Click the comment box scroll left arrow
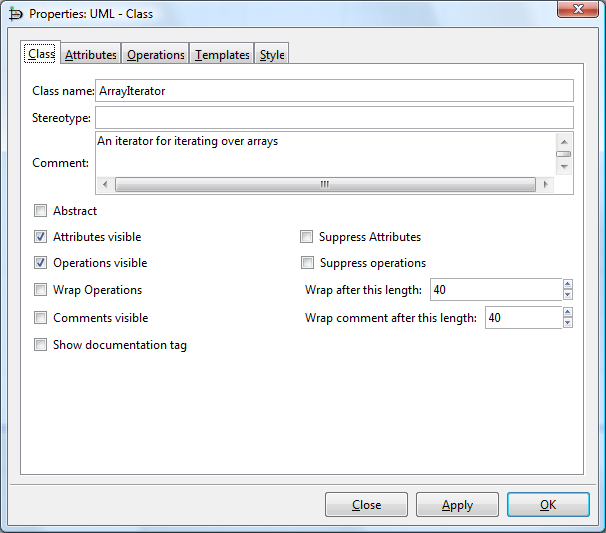606x533 pixels. [x=105, y=184]
